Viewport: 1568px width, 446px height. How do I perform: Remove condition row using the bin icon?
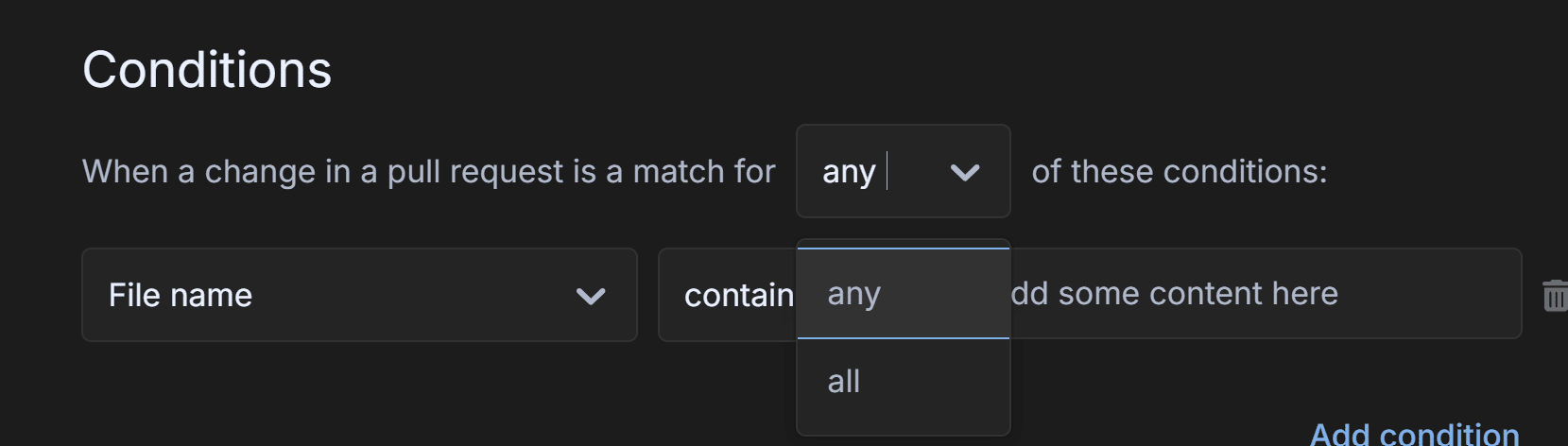[1554, 296]
